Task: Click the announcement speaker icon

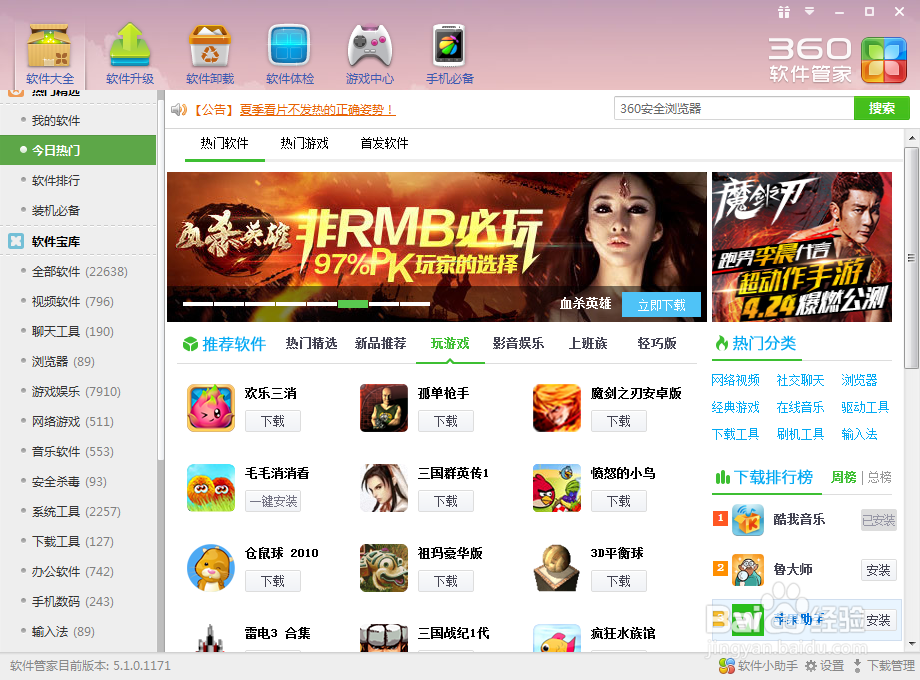Action: click(178, 109)
